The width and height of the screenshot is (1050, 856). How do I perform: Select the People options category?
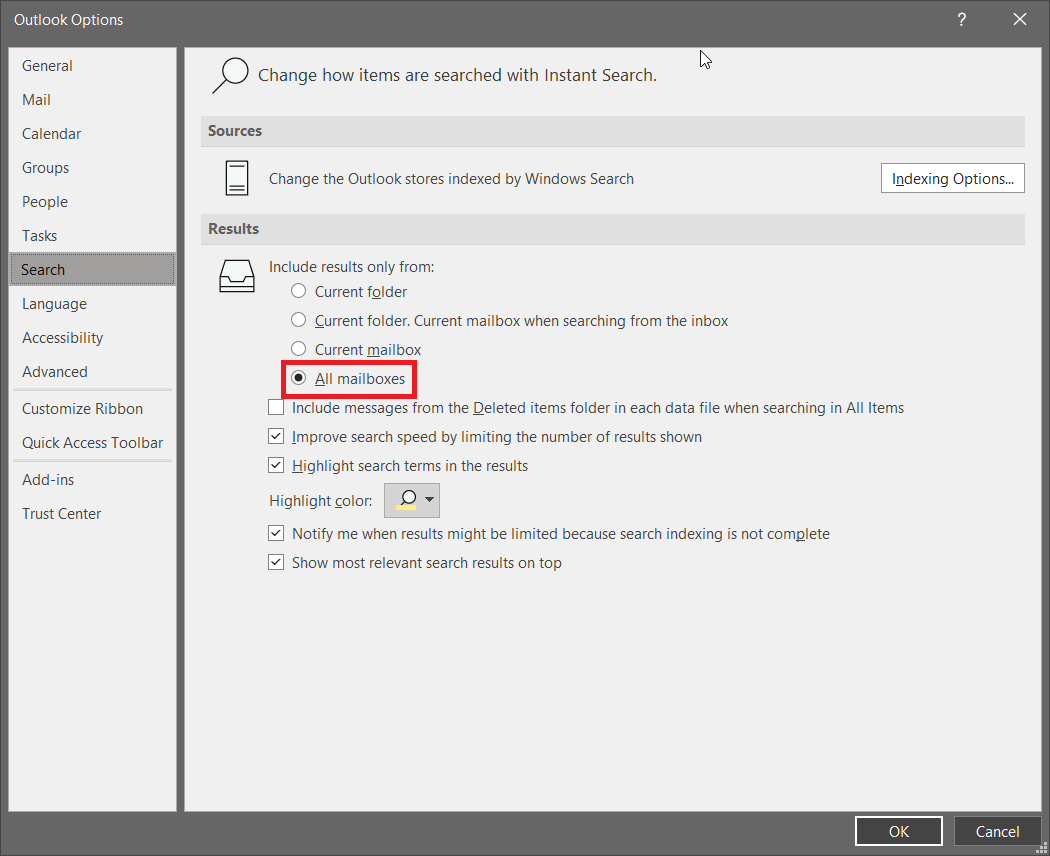(x=92, y=202)
